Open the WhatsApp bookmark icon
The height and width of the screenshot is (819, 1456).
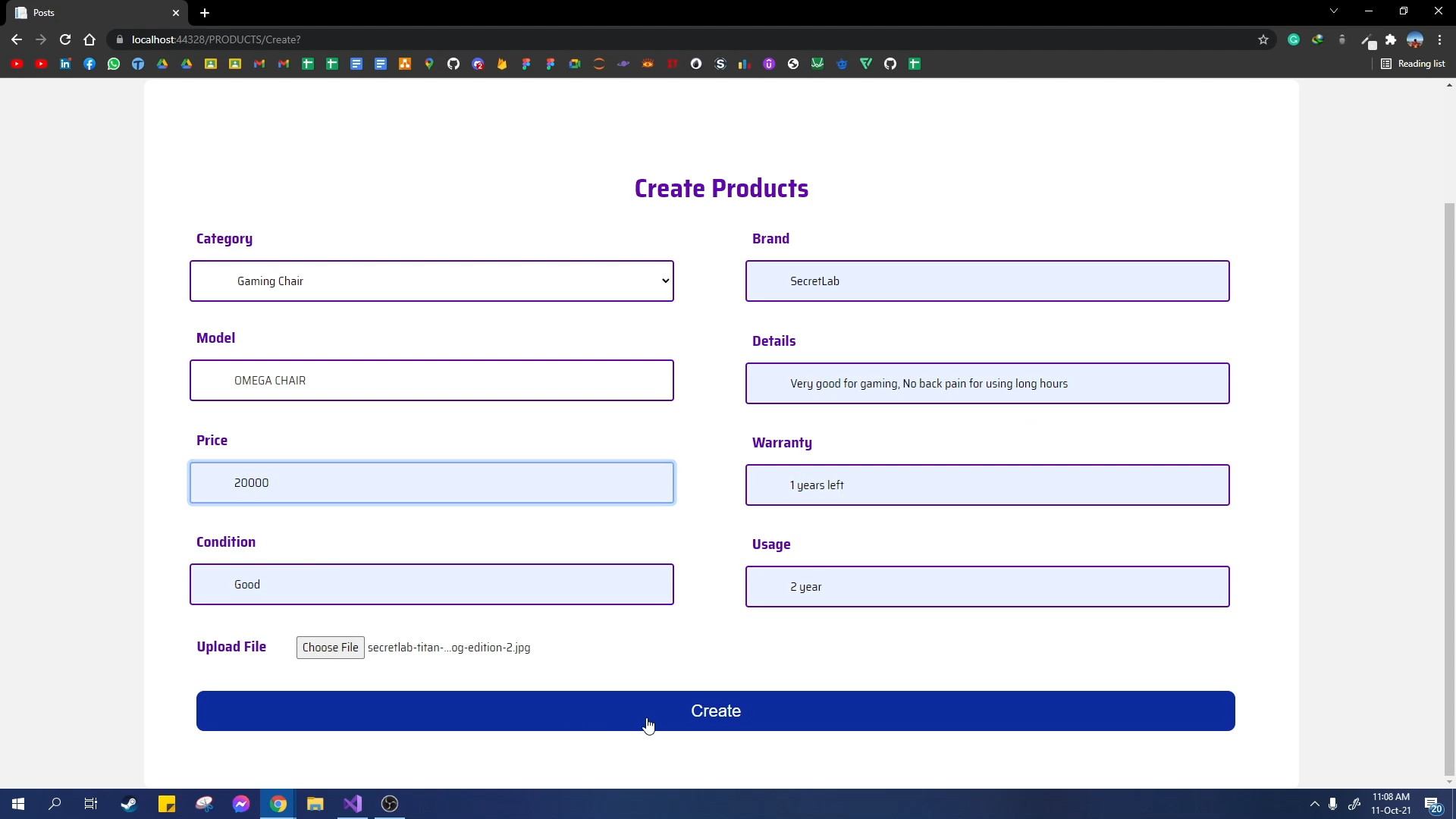(114, 64)
